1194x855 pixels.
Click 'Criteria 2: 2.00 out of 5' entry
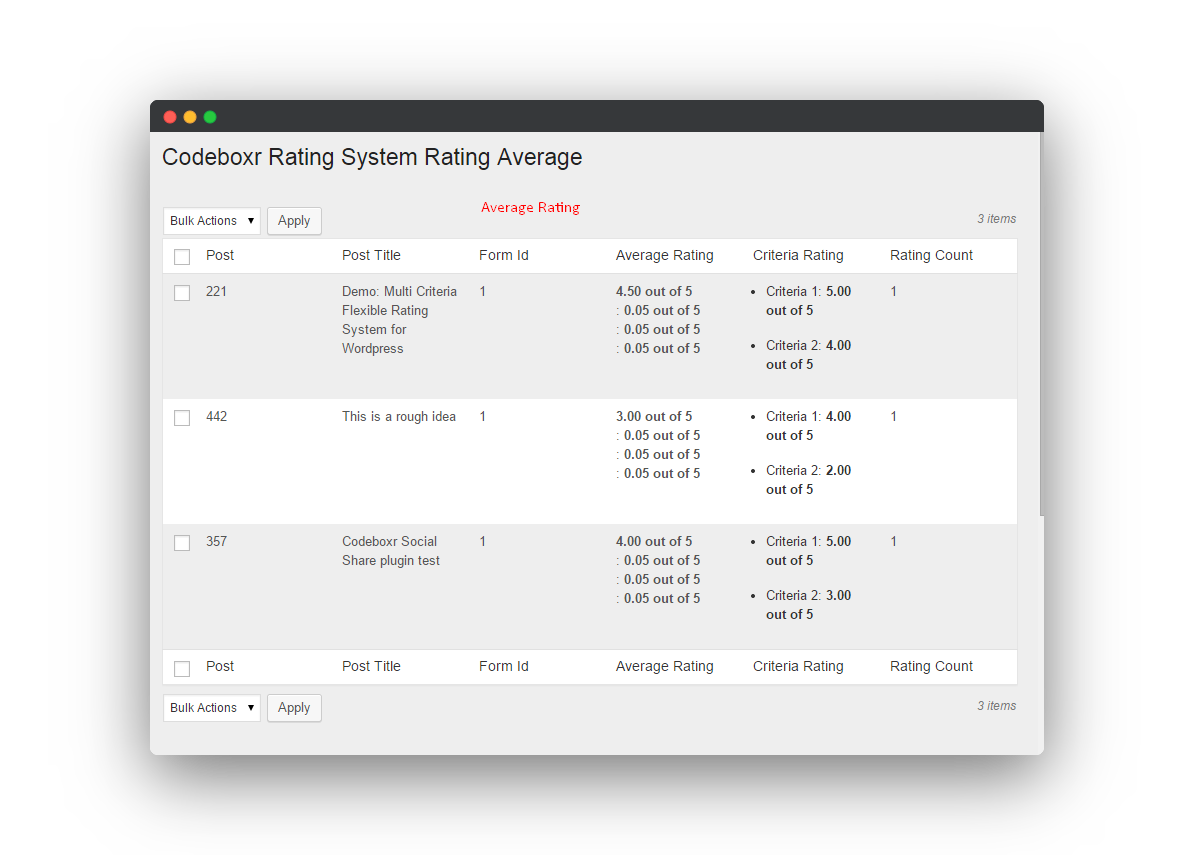click(808, 480)
